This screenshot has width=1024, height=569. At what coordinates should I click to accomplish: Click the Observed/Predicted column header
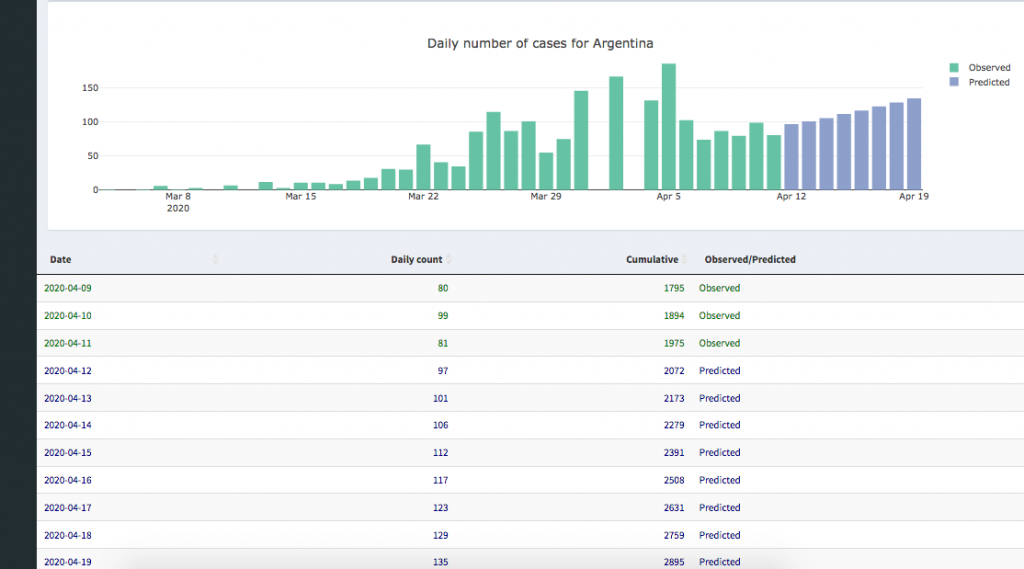(750, 260)
